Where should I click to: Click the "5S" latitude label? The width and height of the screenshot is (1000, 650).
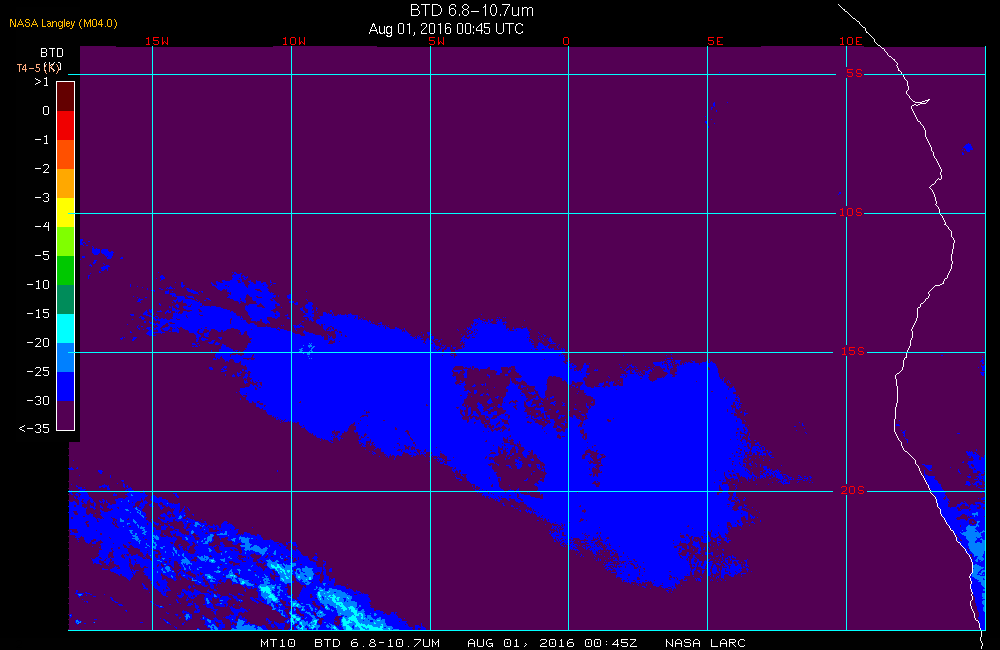point(854,73)
